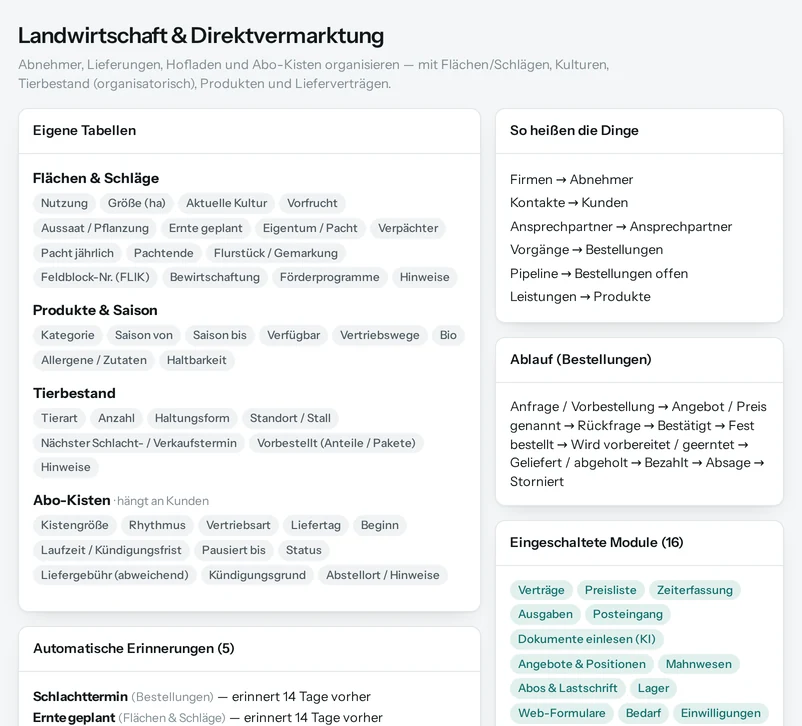Open the Mahnwesen module tag
Image resolution: width=802 pixels, height=726 pixels.
699,664
